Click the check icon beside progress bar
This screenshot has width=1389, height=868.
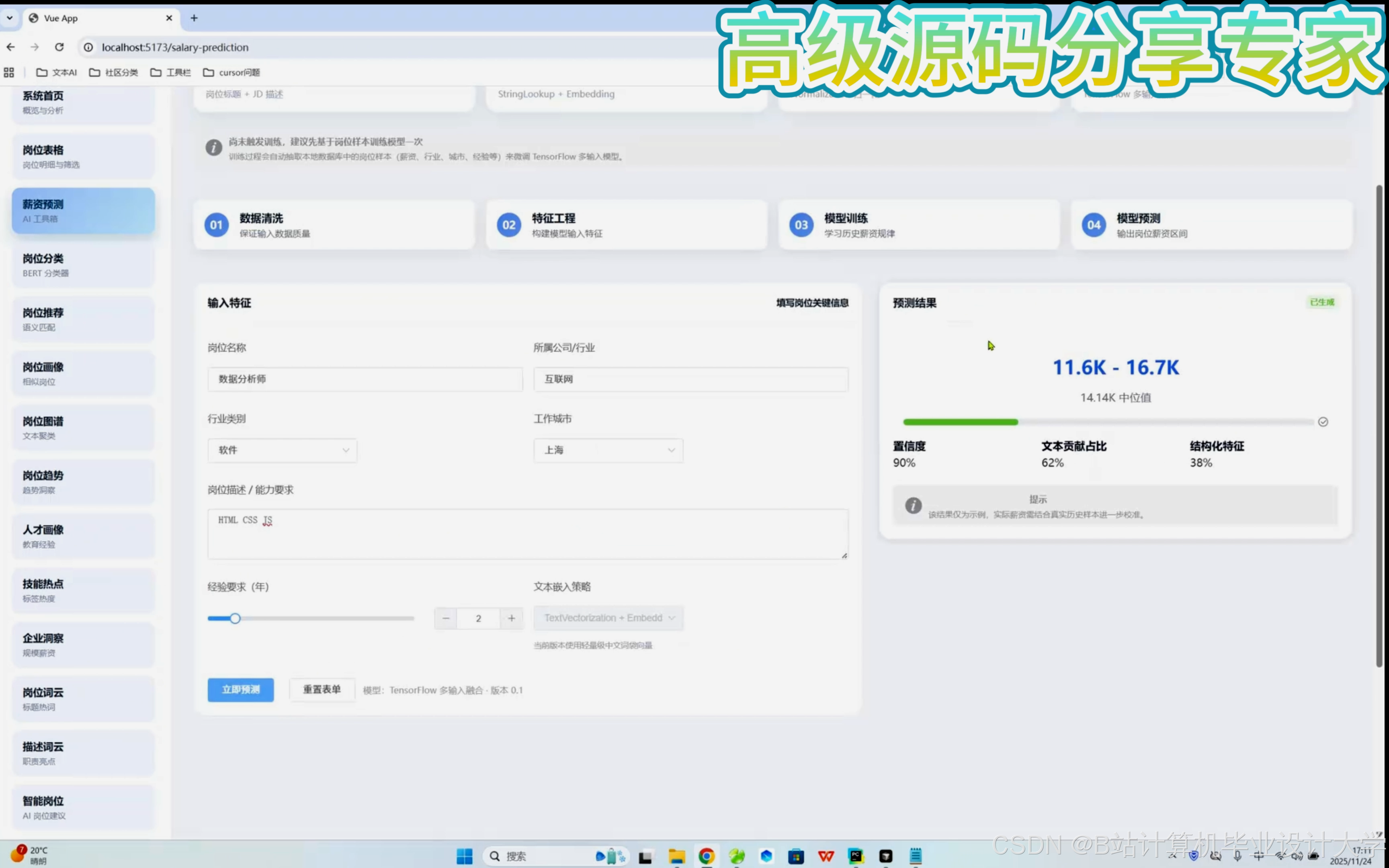1323,422
